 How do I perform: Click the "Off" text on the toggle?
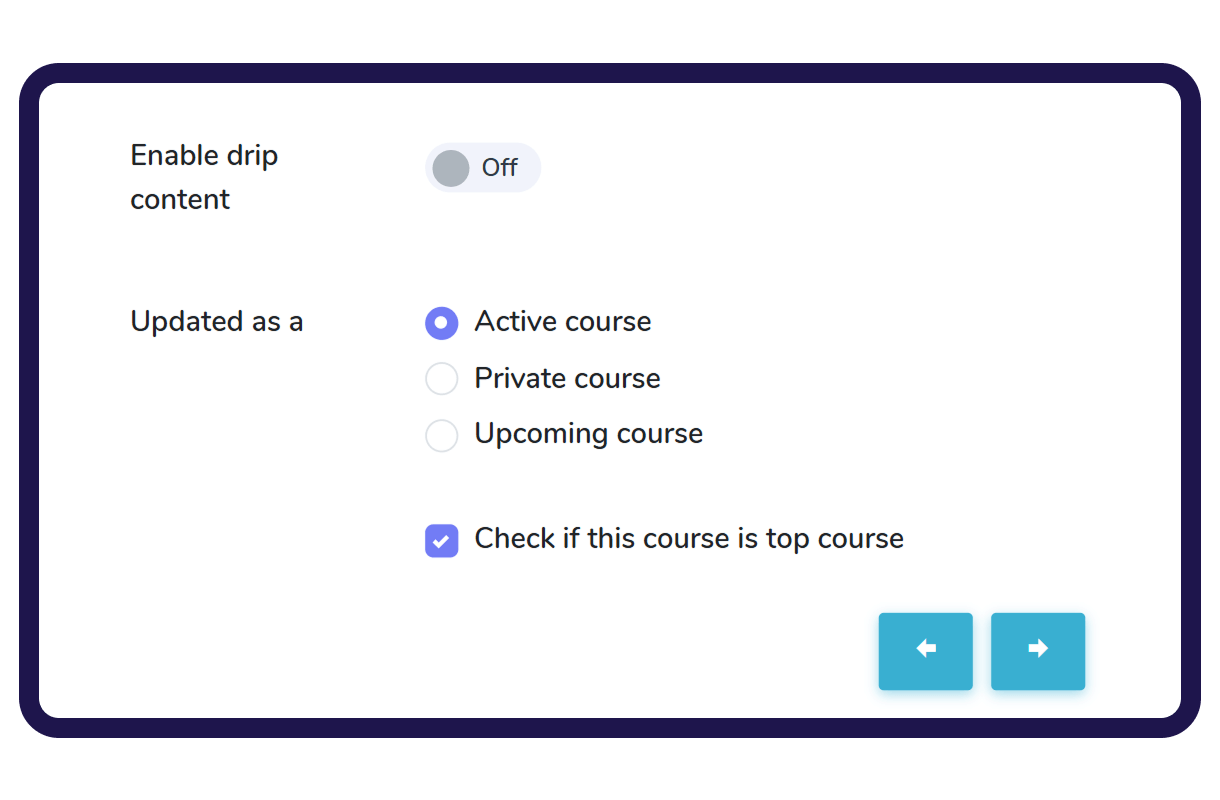(x=499, y=168)
